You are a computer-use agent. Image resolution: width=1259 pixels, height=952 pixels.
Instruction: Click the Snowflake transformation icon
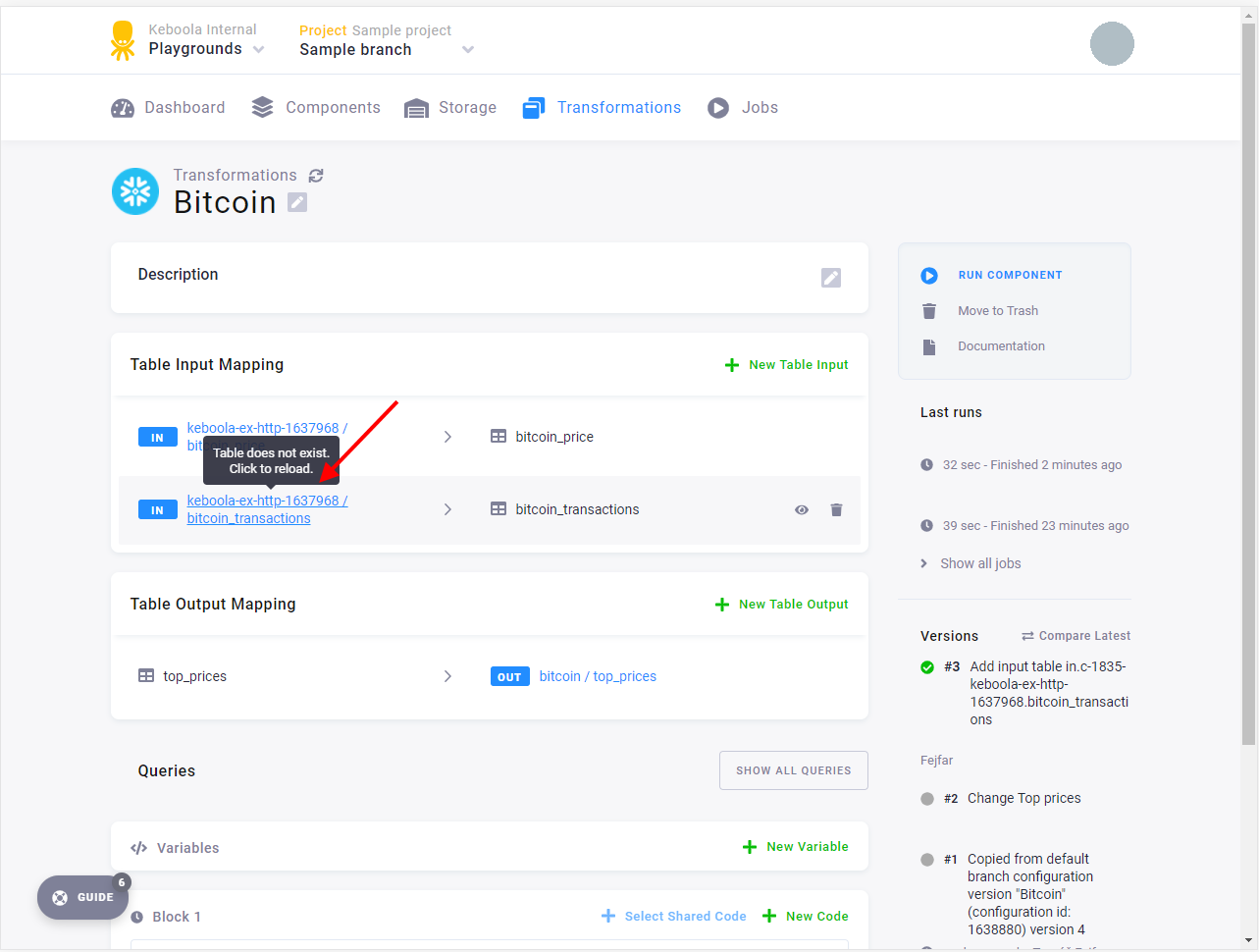[x=135, y=191]
